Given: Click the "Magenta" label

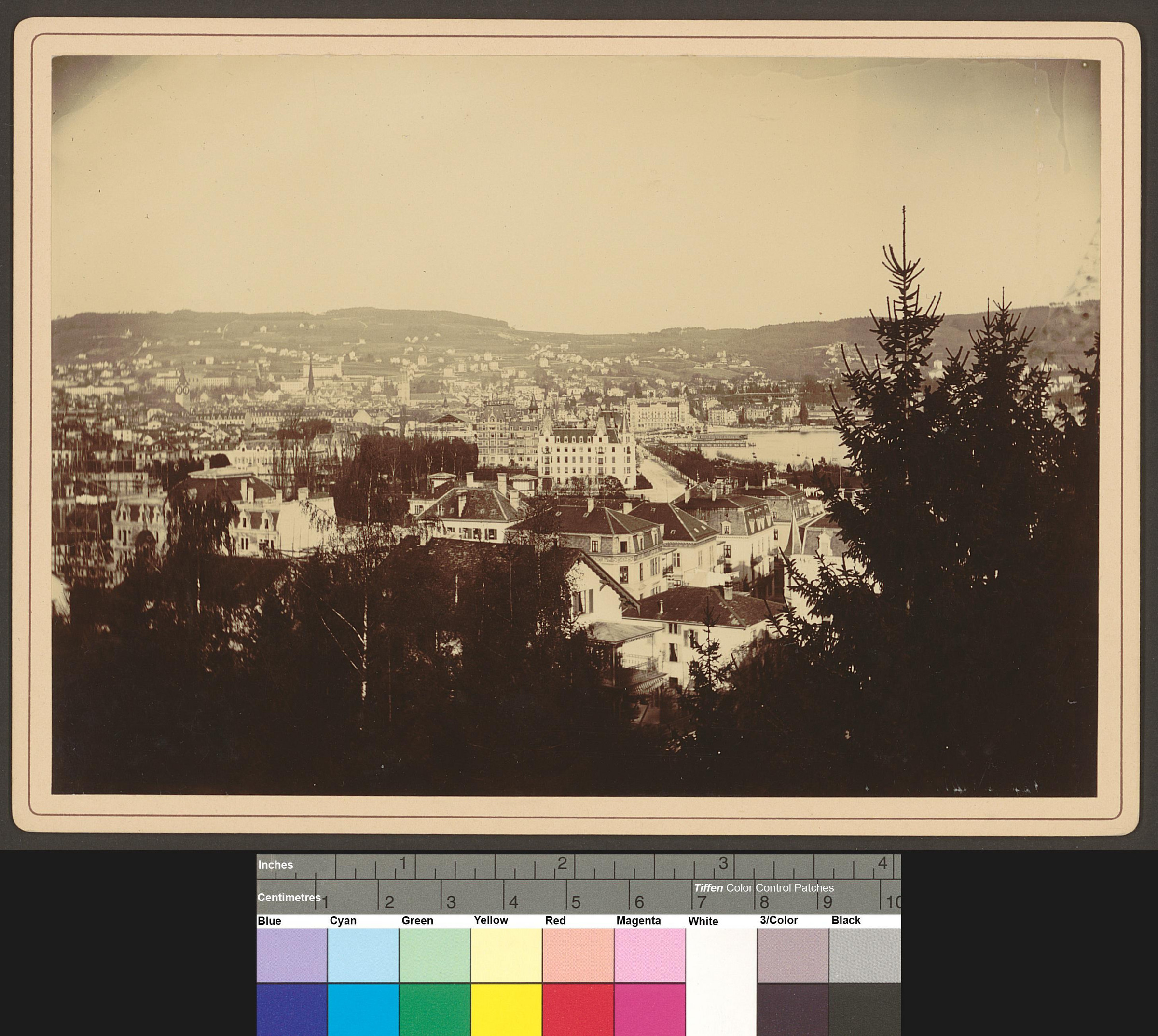Looking at the screenshot, I should click(639, 921).
